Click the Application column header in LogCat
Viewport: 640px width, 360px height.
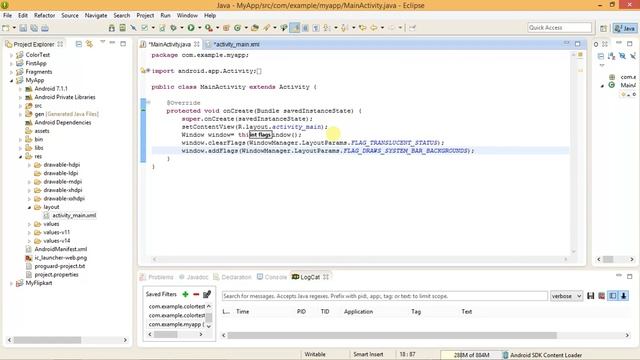pyautogui.click(x=358, y=311)
